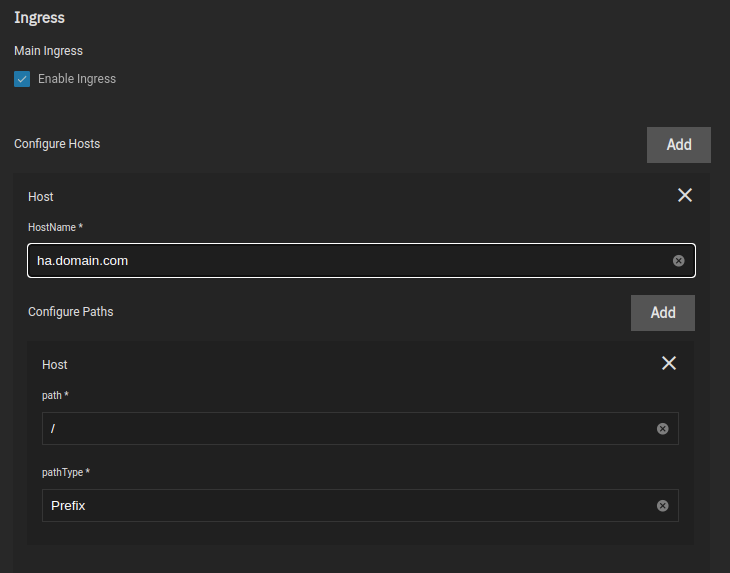
Task: Remove the path entry with the X icon
Action: pyautogui.click(x=669, y=363)
